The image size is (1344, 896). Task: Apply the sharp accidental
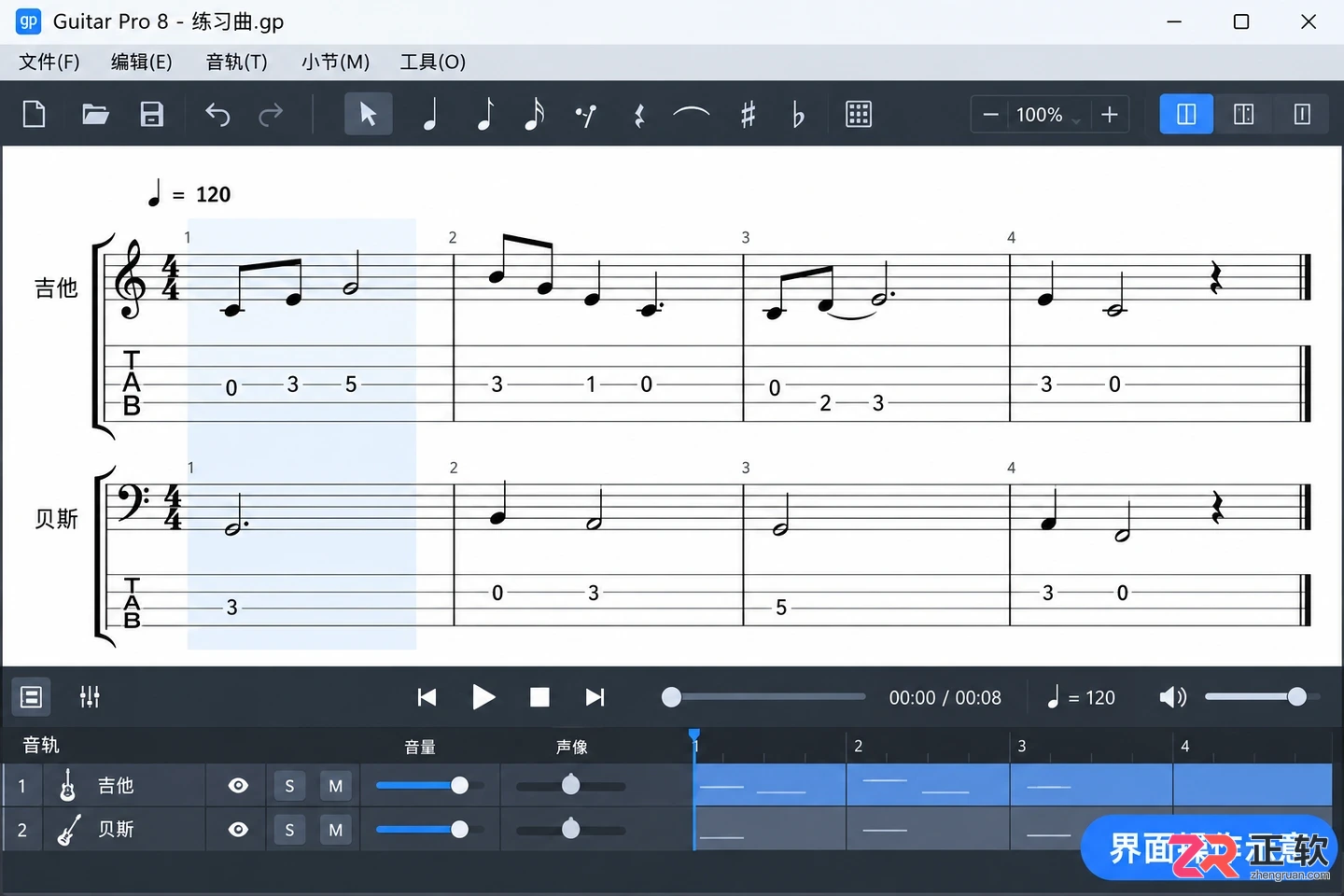point(748,115)
